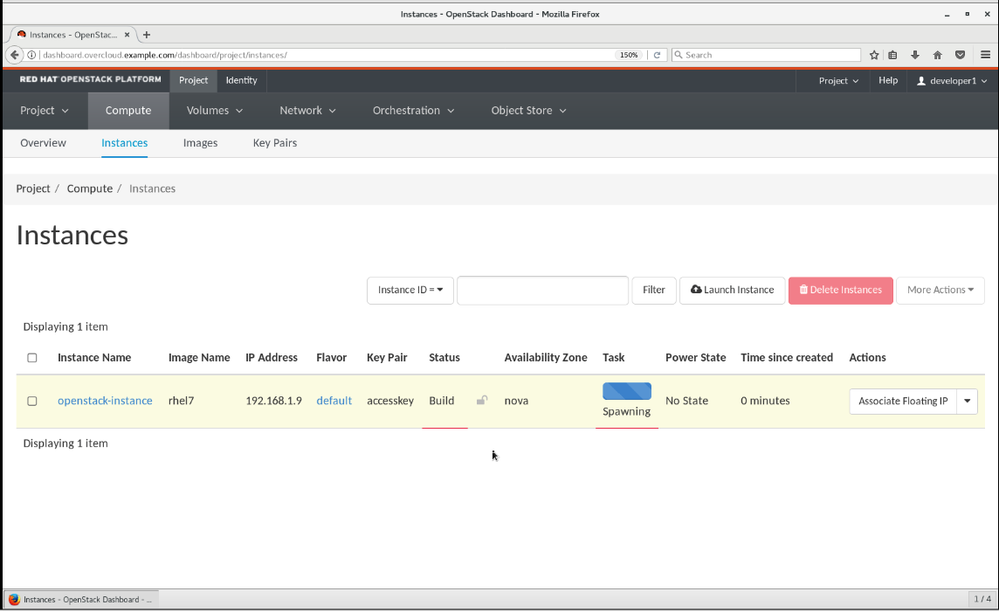Screen dimensions: 999x611
Task: Open the More Actions dropdown
Action: point(940,290)
